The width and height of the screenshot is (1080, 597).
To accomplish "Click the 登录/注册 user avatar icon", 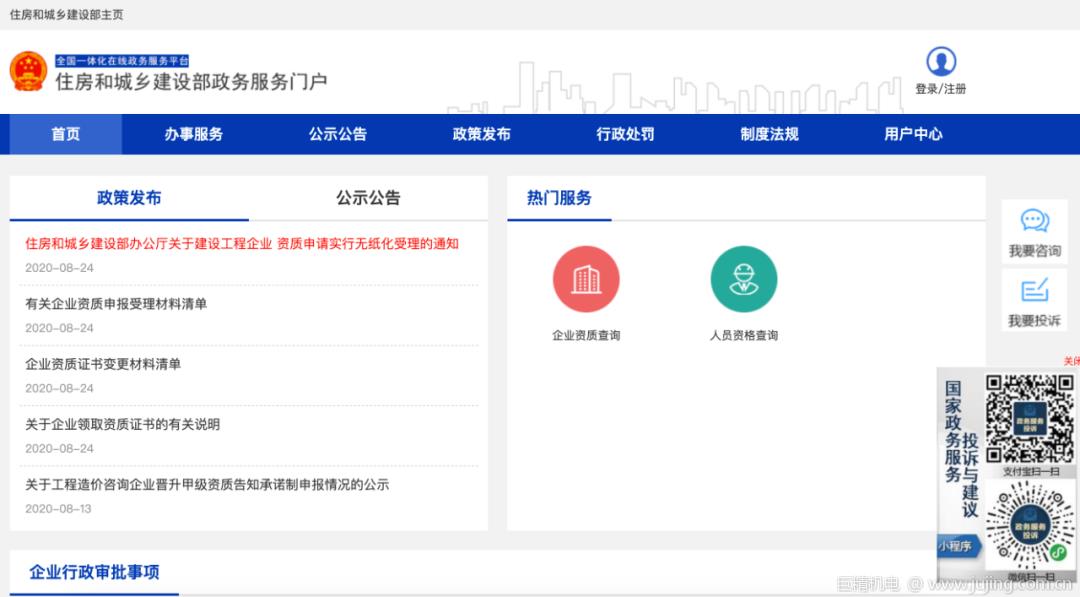I will (x=941, y=62).
